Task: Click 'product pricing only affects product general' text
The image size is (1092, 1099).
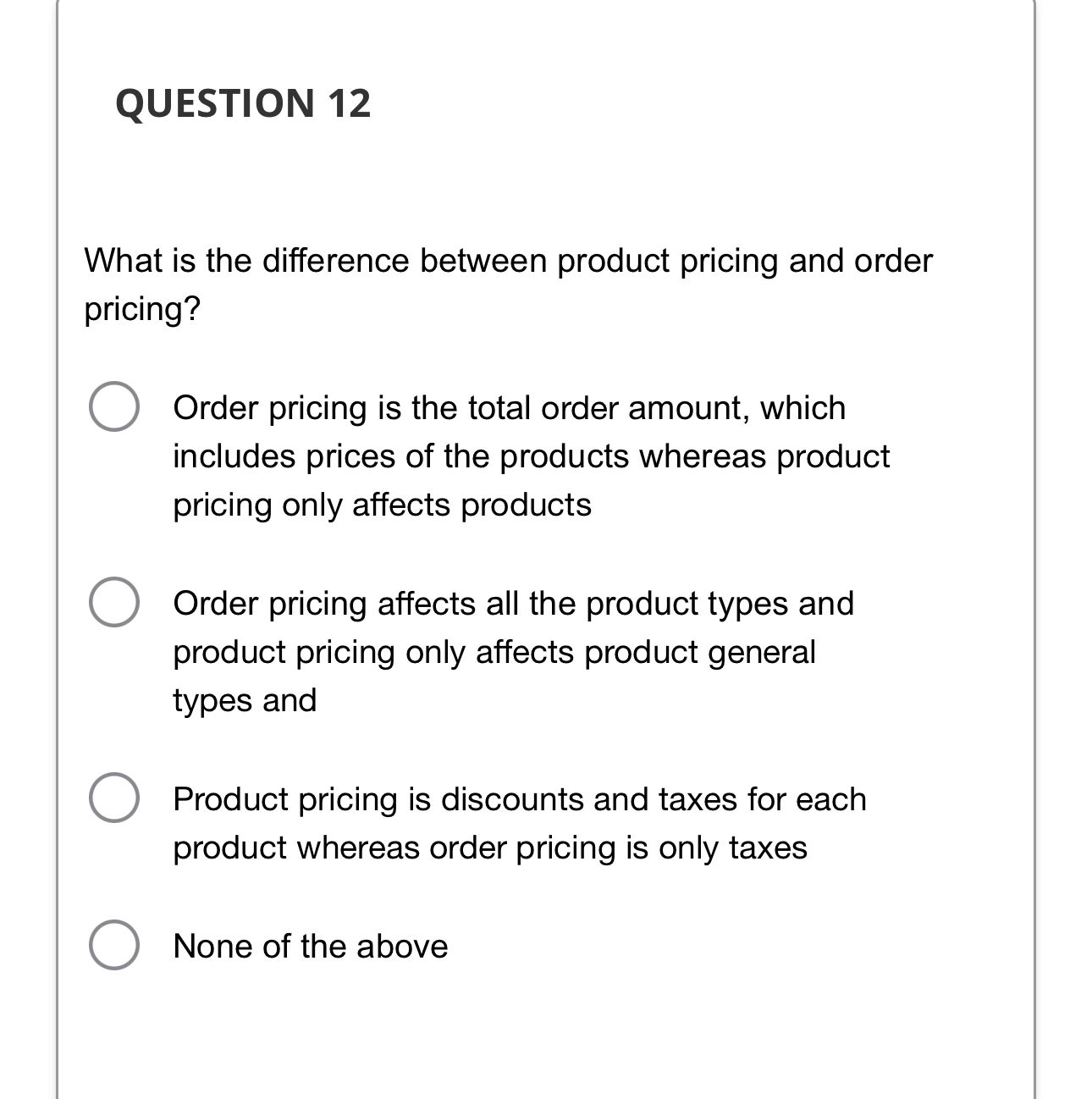Action: 494,652
